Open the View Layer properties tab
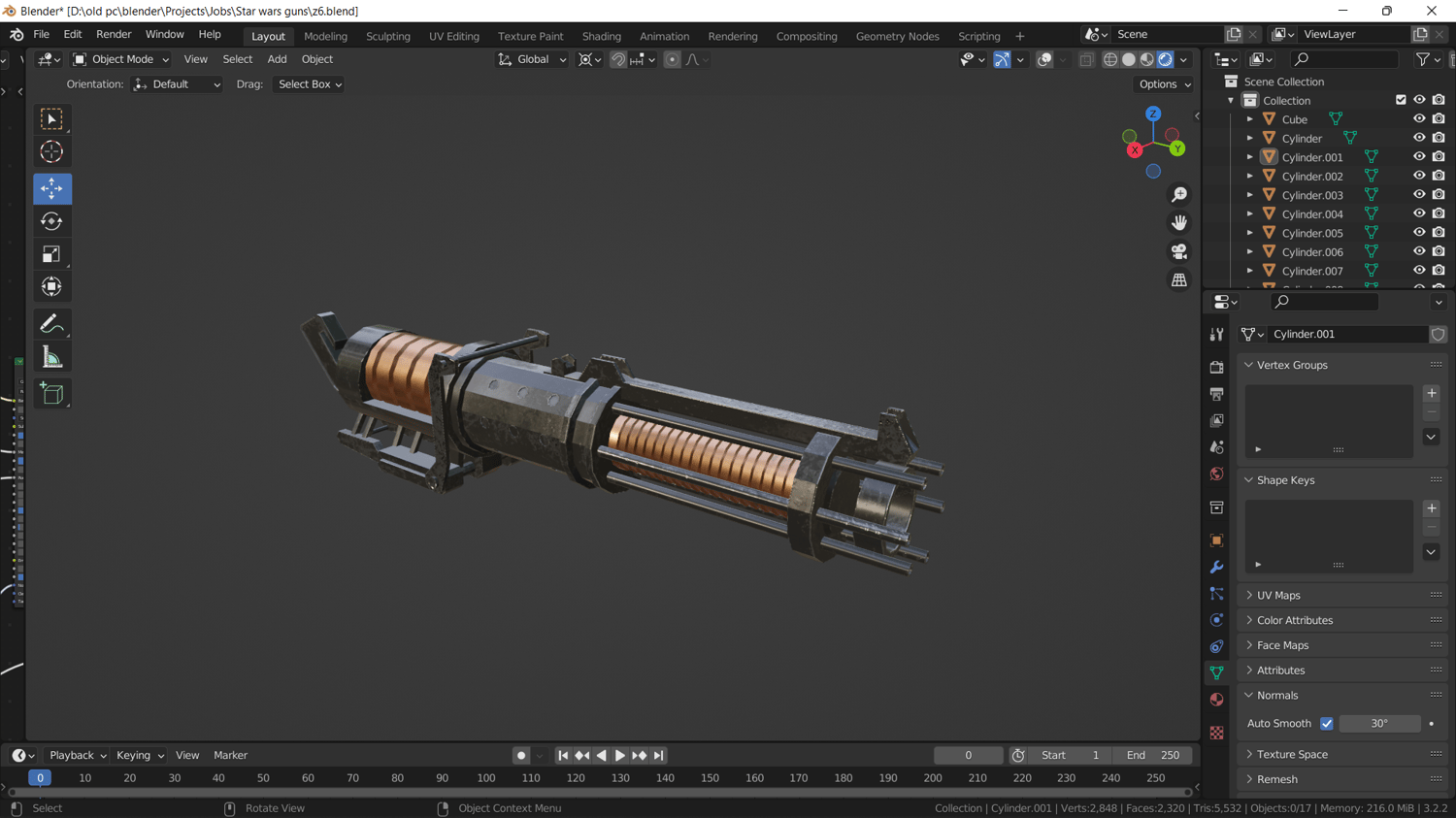 point(1216,421)
